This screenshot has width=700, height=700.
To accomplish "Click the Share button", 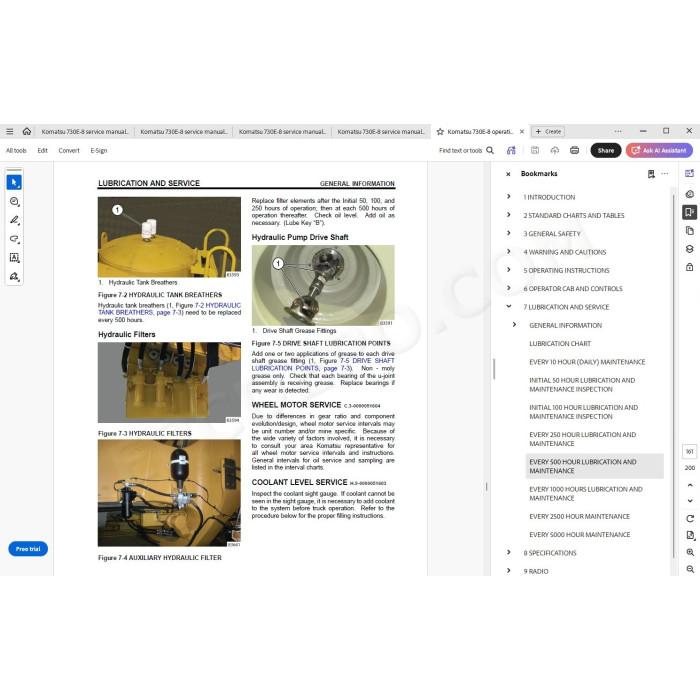I will pos(606,150).
